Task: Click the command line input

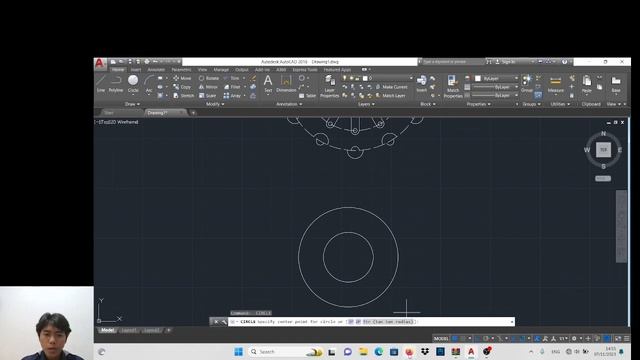Action: point(371,322)
